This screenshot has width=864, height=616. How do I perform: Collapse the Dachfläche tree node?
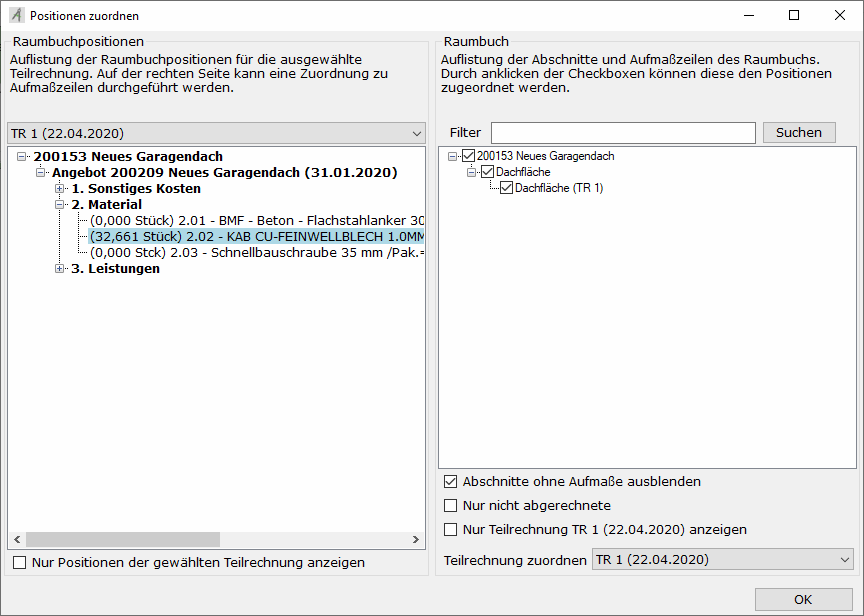coord(471,172)
